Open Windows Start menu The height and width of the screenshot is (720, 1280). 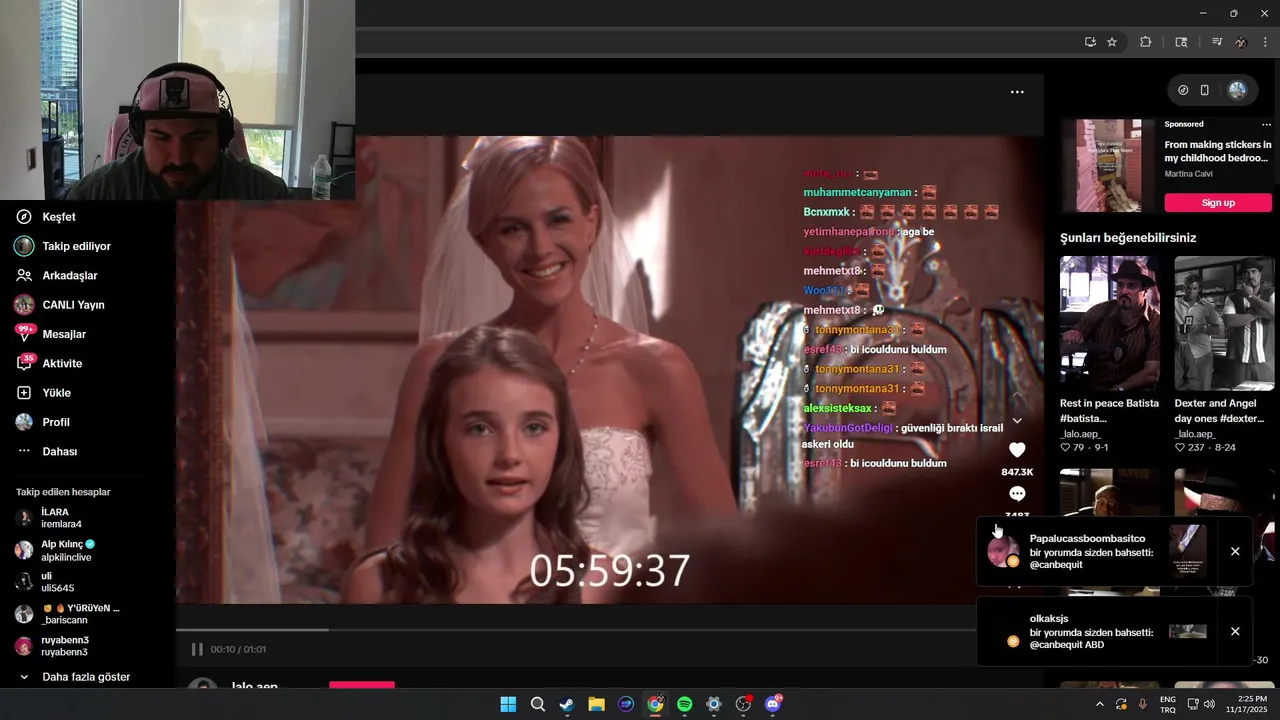coord(508,704)
